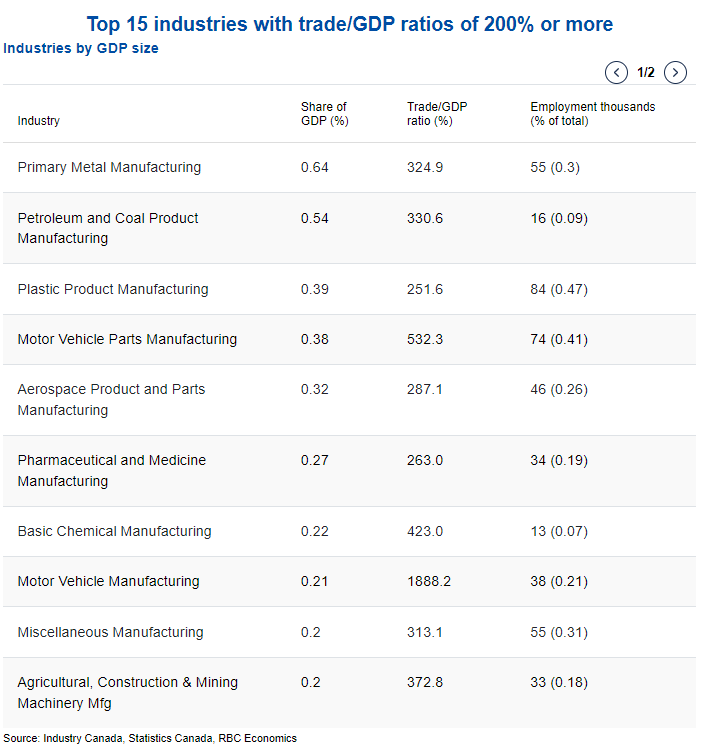Screen dimensions: 701x756
Task: Click Agricultural, Construction & Mining Machinery Mfg
Action: coord(128,692)
